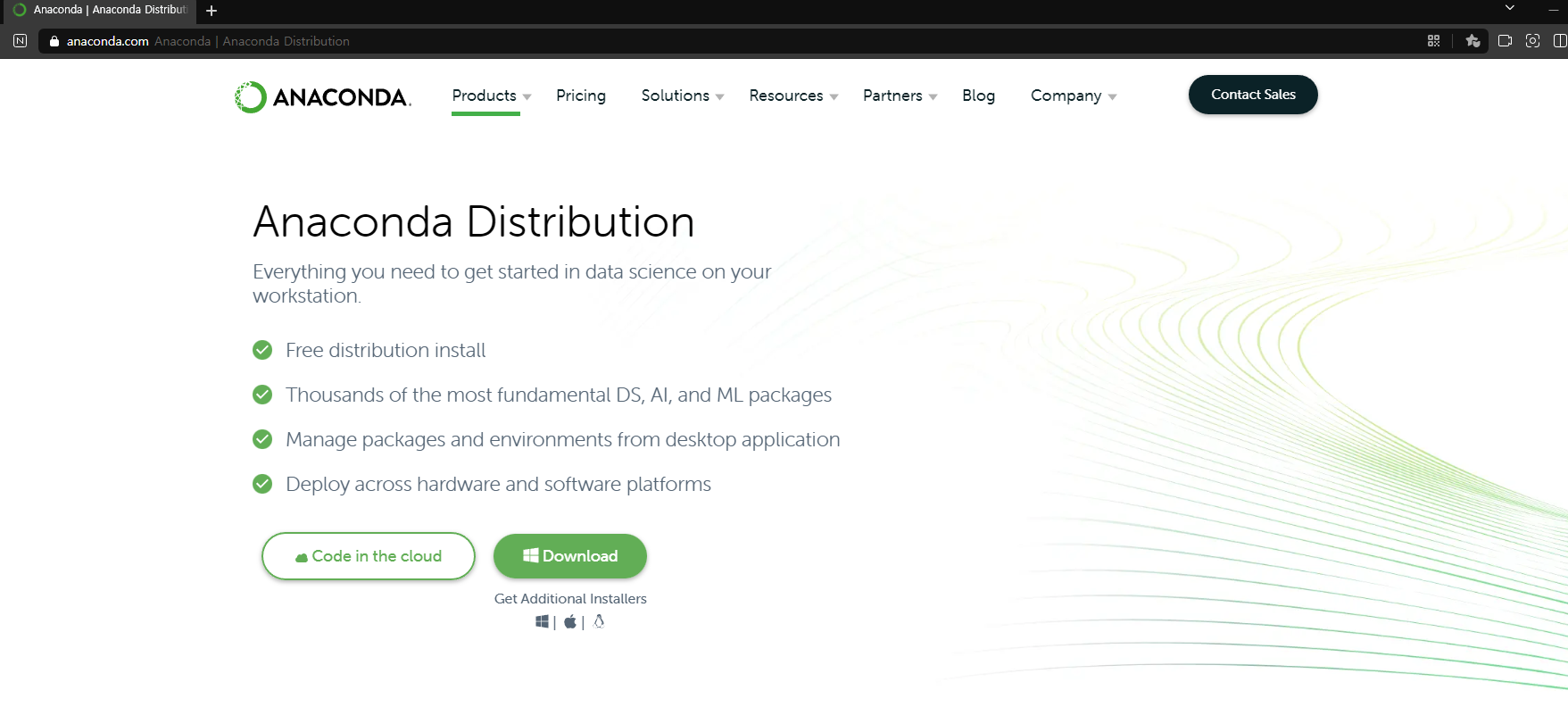The width and height of the screenshot is (1568, 707).
Task: Click the Anaconda Distribution heading
Action: coord(474,221)
